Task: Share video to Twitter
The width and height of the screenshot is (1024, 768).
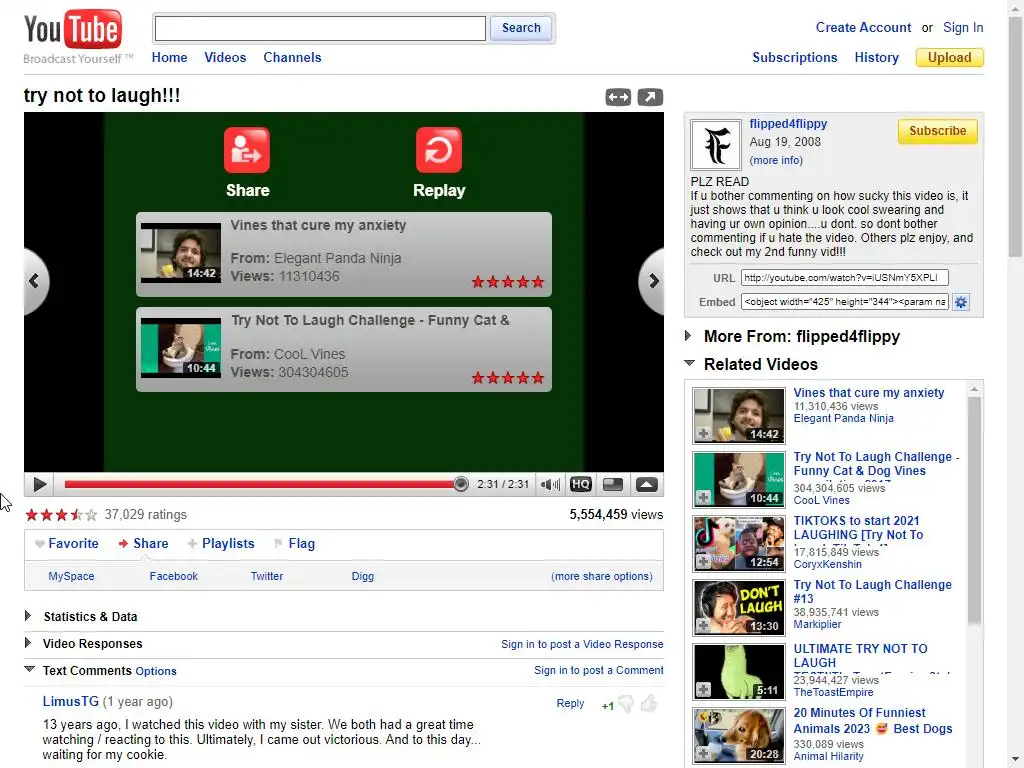Action: [266, 576]
